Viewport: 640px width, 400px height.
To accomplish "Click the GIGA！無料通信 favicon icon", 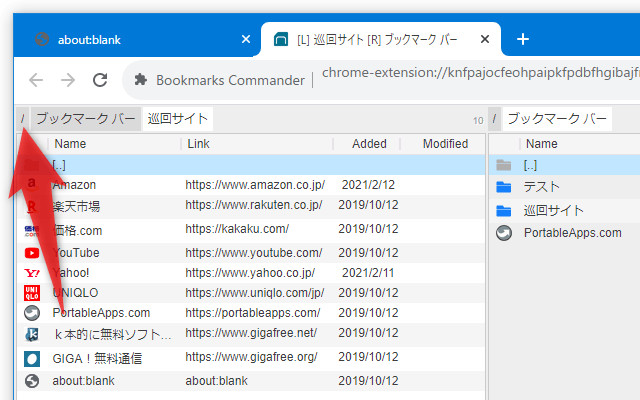I will tap(32, 359).
